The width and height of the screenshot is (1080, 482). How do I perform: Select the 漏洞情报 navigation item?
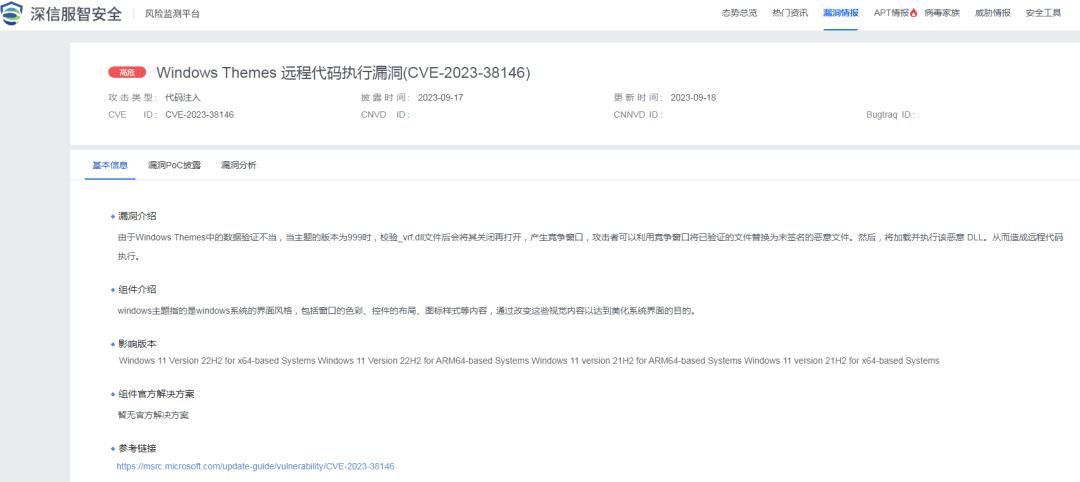coord(840,13)
